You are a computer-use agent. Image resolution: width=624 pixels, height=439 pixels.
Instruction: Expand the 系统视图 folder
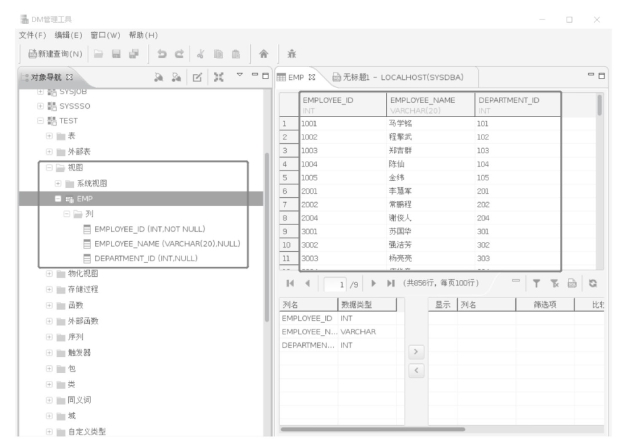[x=58, y=183]
